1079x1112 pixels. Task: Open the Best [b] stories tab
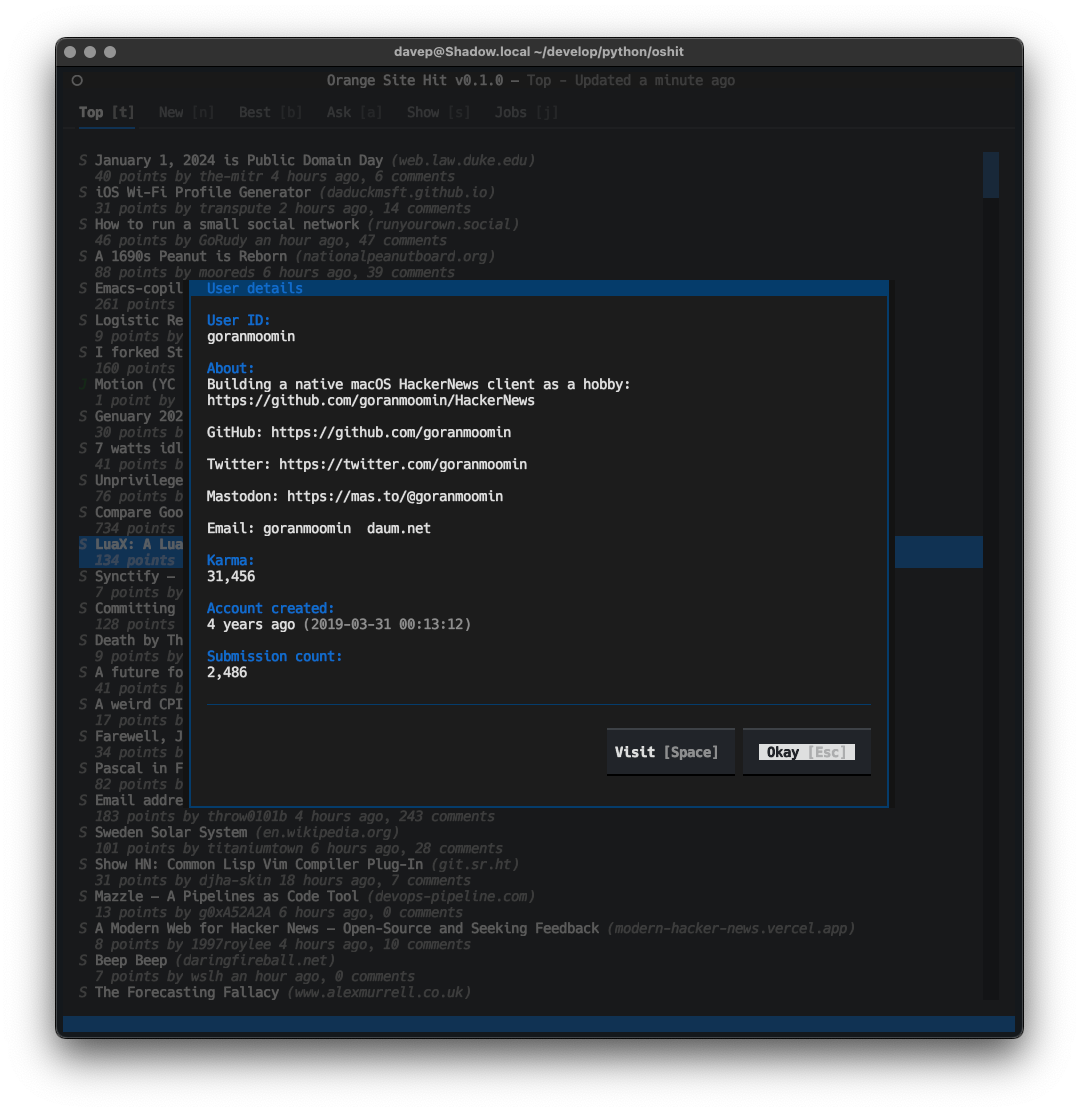point(269,112)
